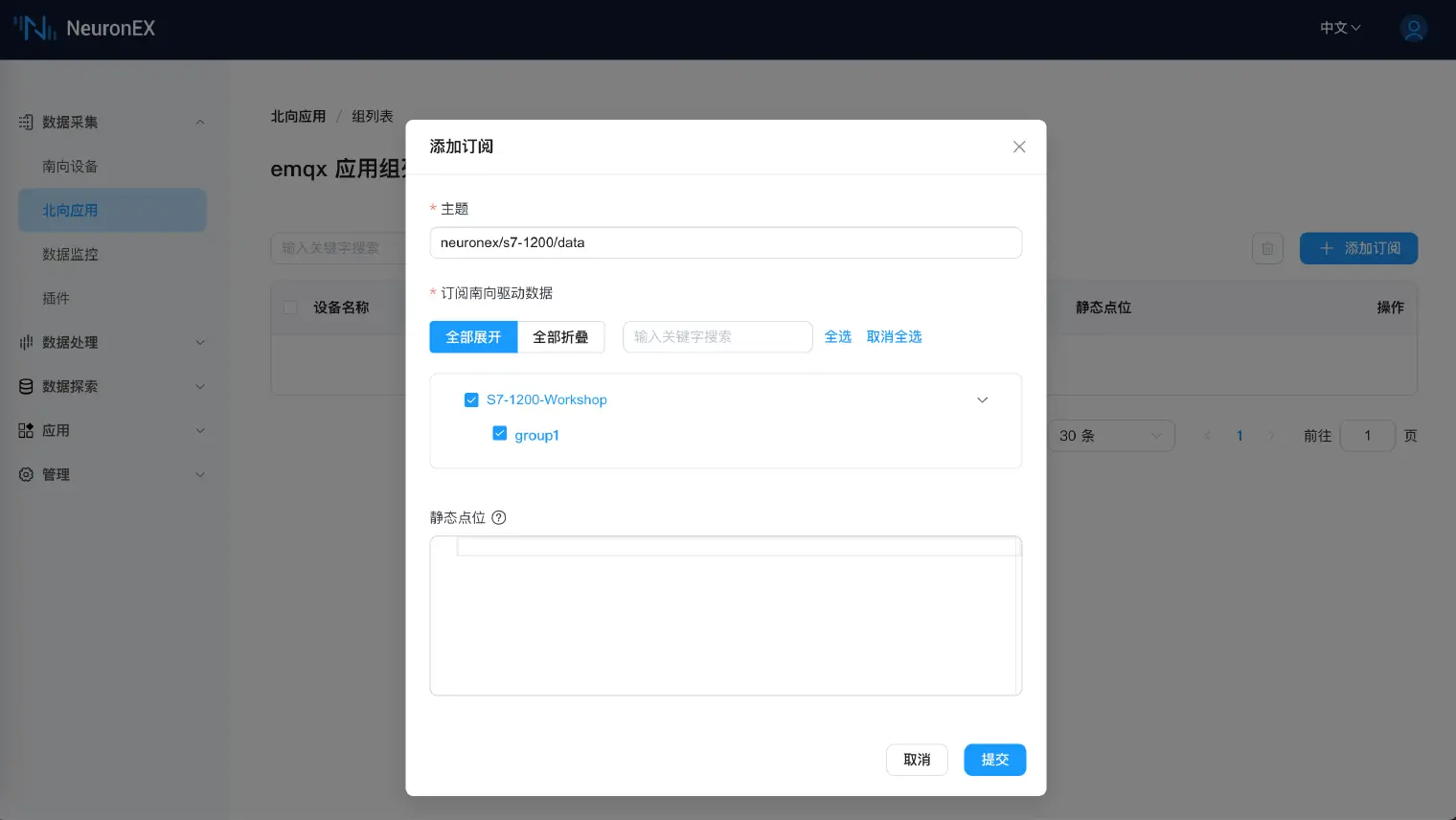Uncheck the S7-1200-Workshop checkbox
Viewport: 1456px width, 820px height.
[471, 400]
